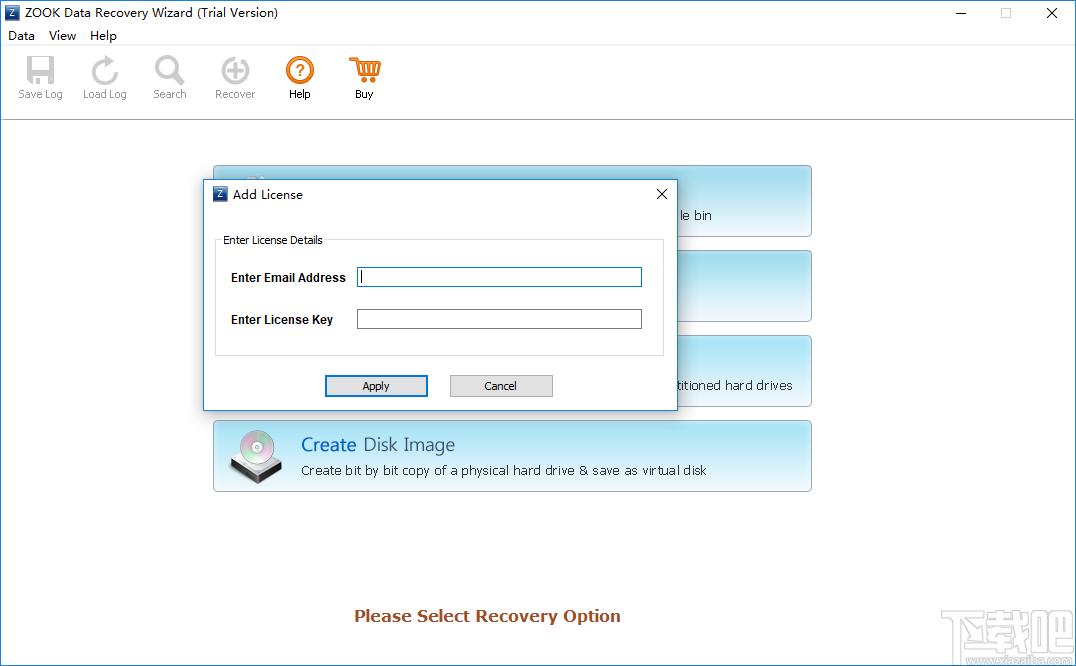Open the Help menu in menu bar
1076x666 pixels.
tap(103, 36)
